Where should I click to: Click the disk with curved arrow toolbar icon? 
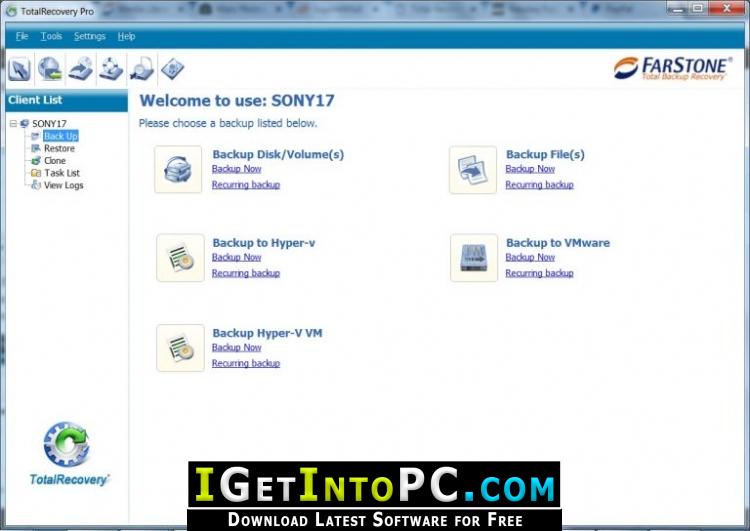point(81,69)
